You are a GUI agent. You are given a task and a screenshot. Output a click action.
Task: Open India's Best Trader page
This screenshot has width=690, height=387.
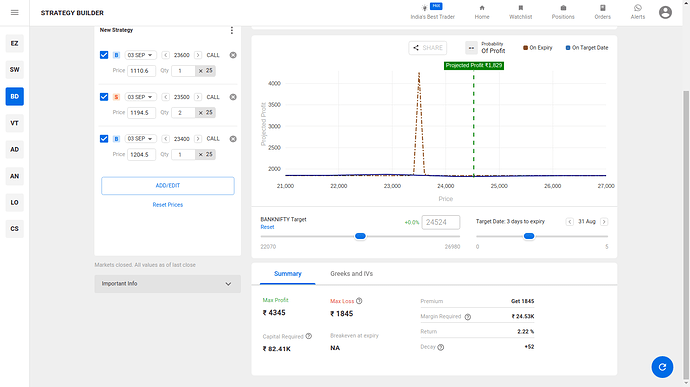[x=433, y=12]
